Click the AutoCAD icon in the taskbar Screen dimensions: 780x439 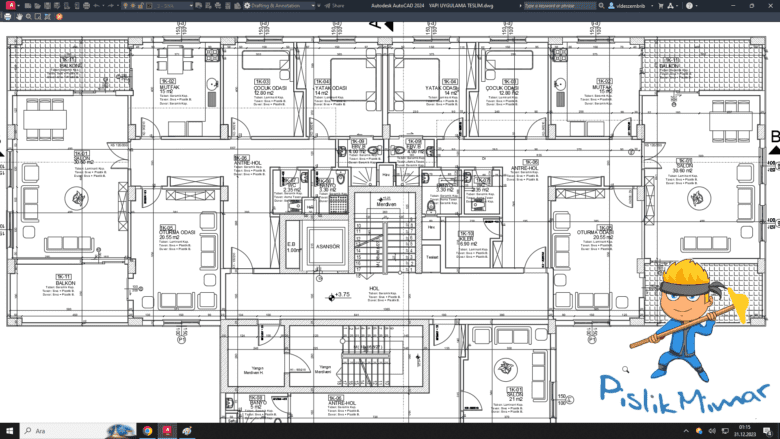168,430
